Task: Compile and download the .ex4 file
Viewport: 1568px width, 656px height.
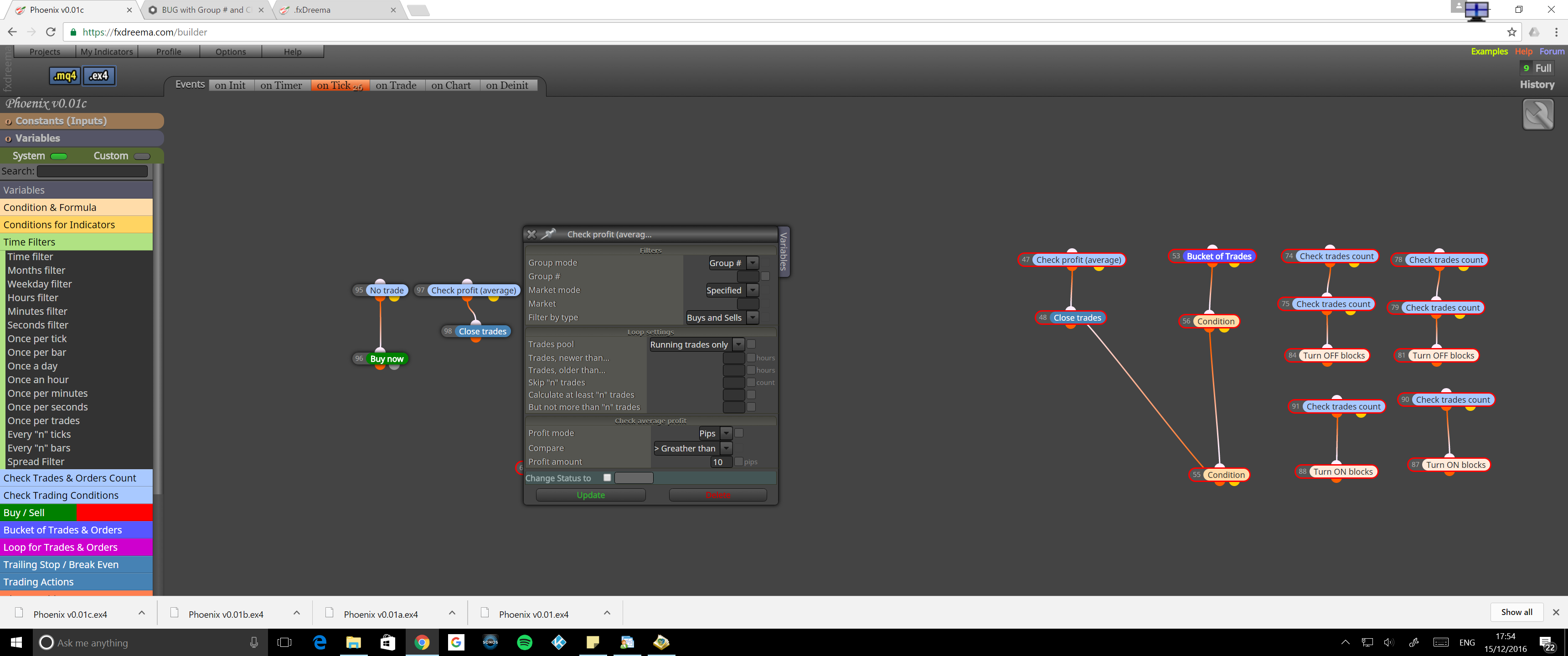Action: 98,76
